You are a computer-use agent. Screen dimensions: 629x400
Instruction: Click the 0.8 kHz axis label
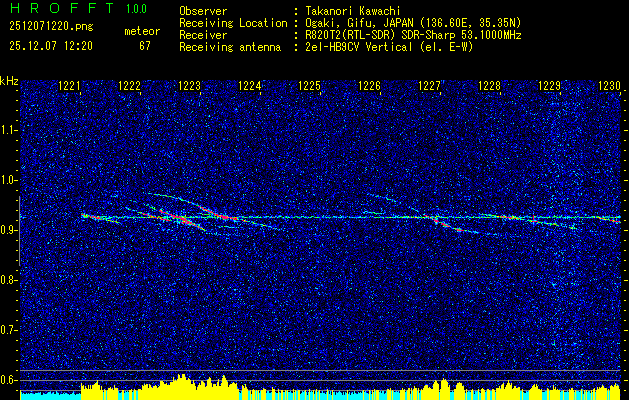tap(8, 280)
